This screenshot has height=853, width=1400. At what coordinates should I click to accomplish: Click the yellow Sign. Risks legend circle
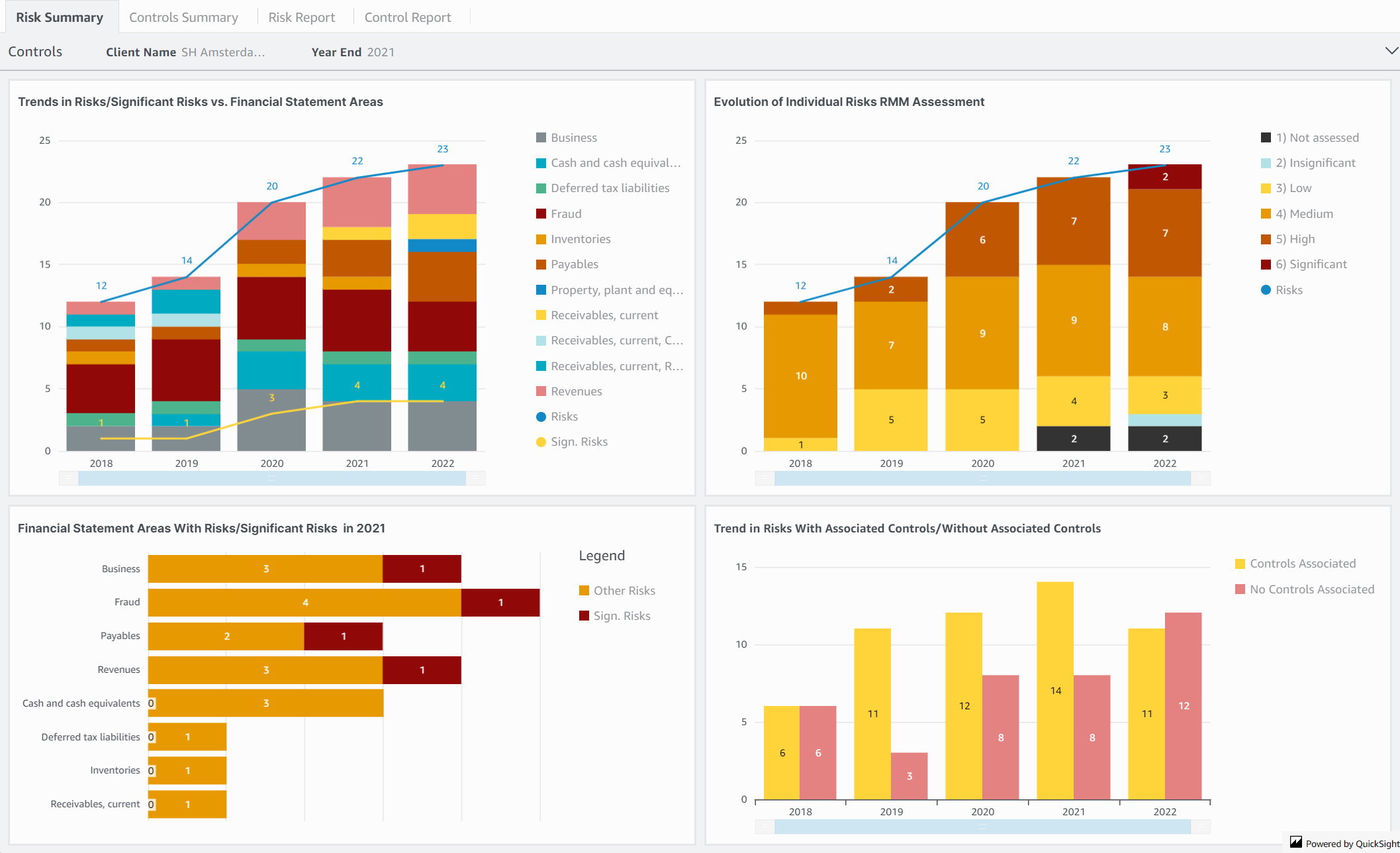click(x=541, y=442)
